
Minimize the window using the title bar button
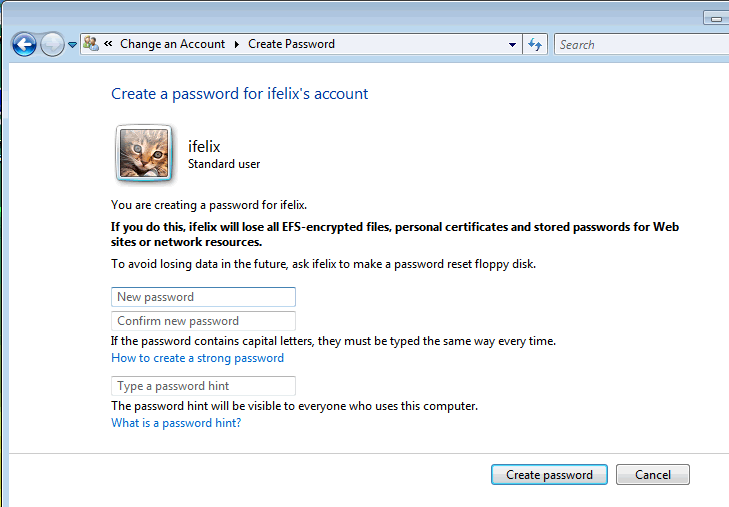tap(716, 18)
